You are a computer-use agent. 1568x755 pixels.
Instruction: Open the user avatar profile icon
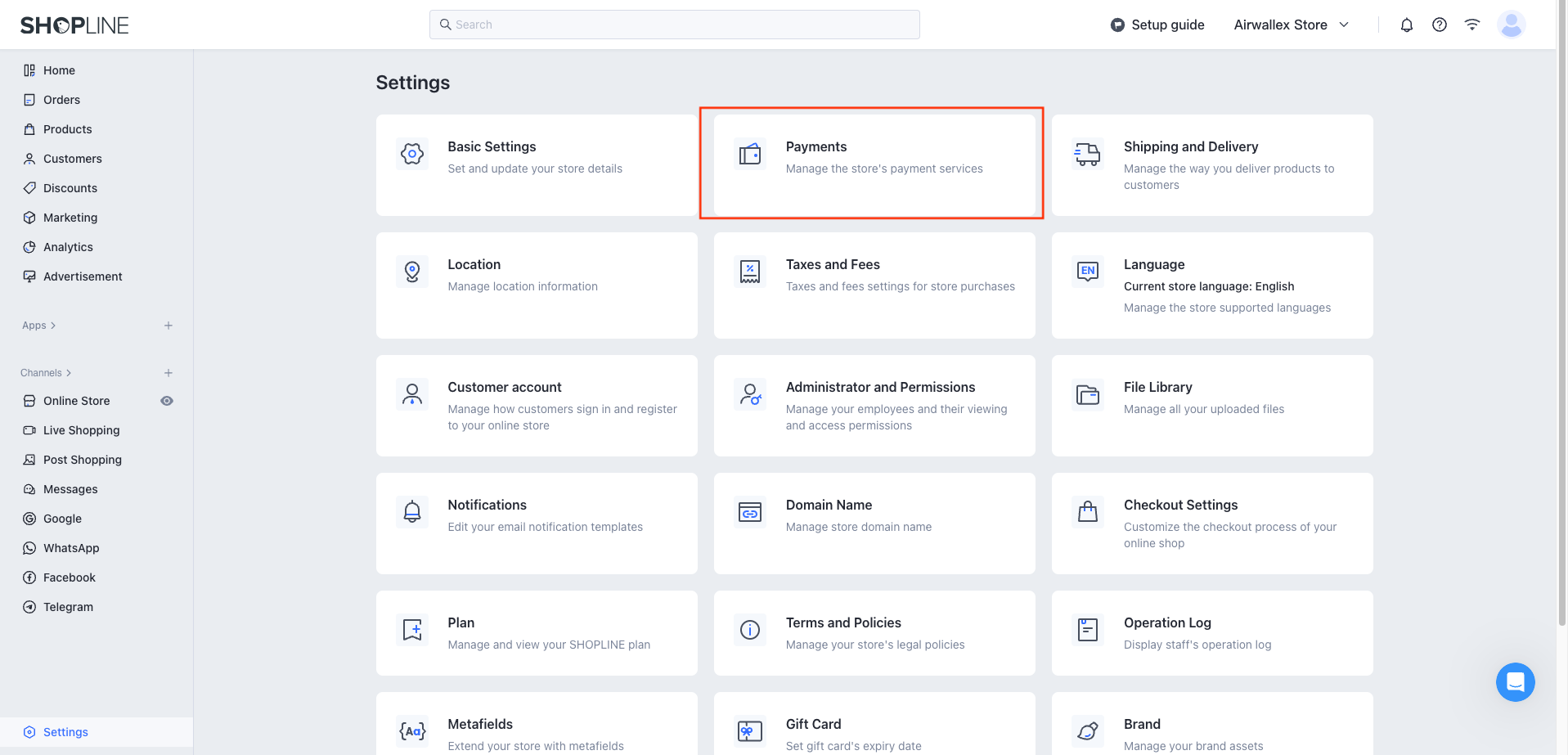coord(1511,25)
